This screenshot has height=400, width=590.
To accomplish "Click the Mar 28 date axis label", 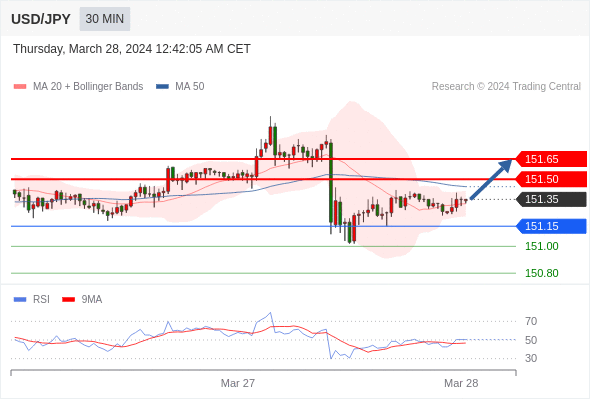I will click(461, 383).
